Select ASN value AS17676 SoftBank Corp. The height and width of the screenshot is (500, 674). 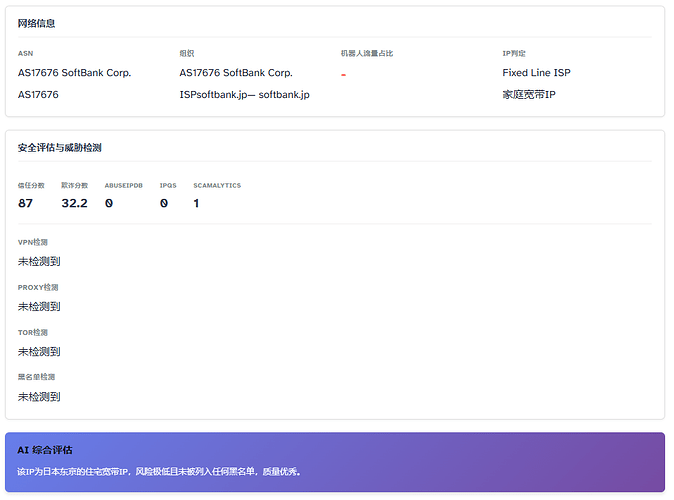click(x=74, y=73)
